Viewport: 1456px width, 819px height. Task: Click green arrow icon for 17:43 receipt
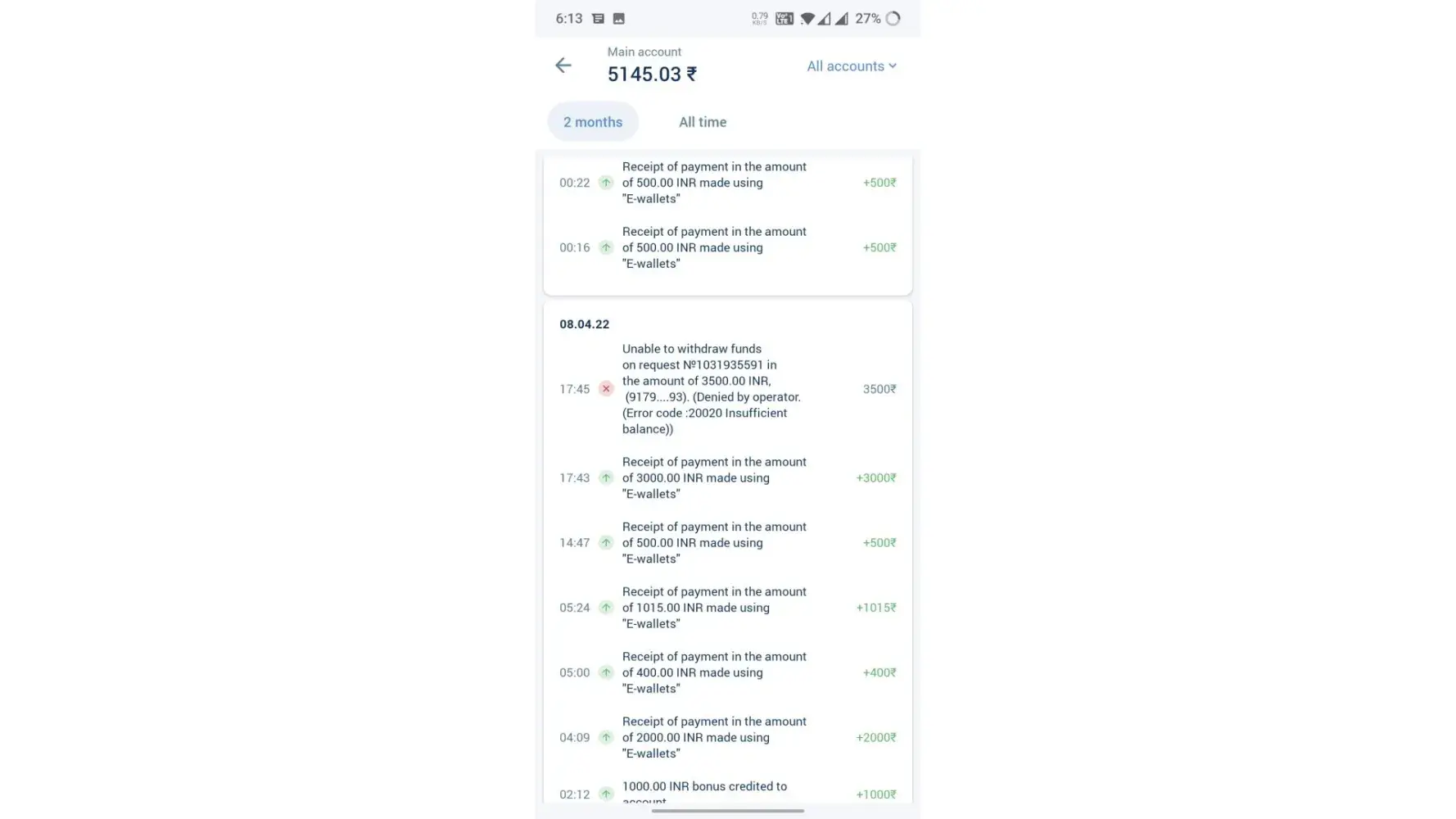click(x=606, y=478)
